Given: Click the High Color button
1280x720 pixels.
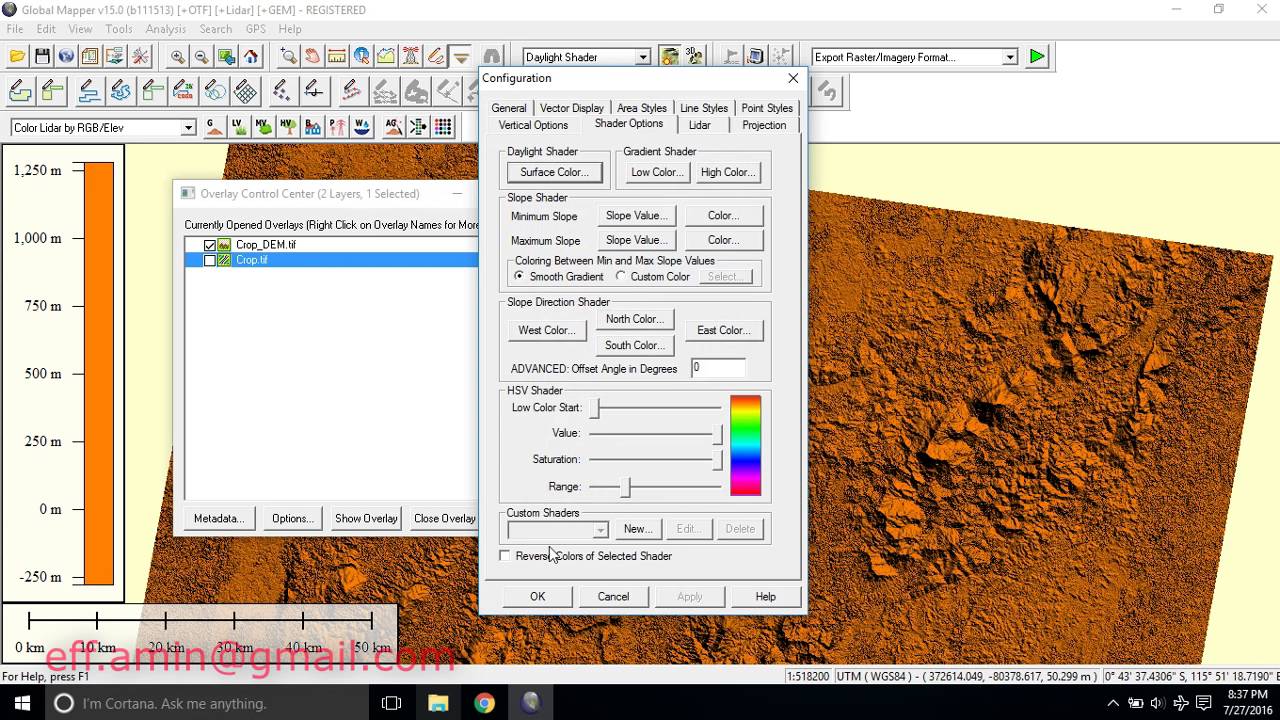Looking at the screenshot, I should click(x=727, y=172).
